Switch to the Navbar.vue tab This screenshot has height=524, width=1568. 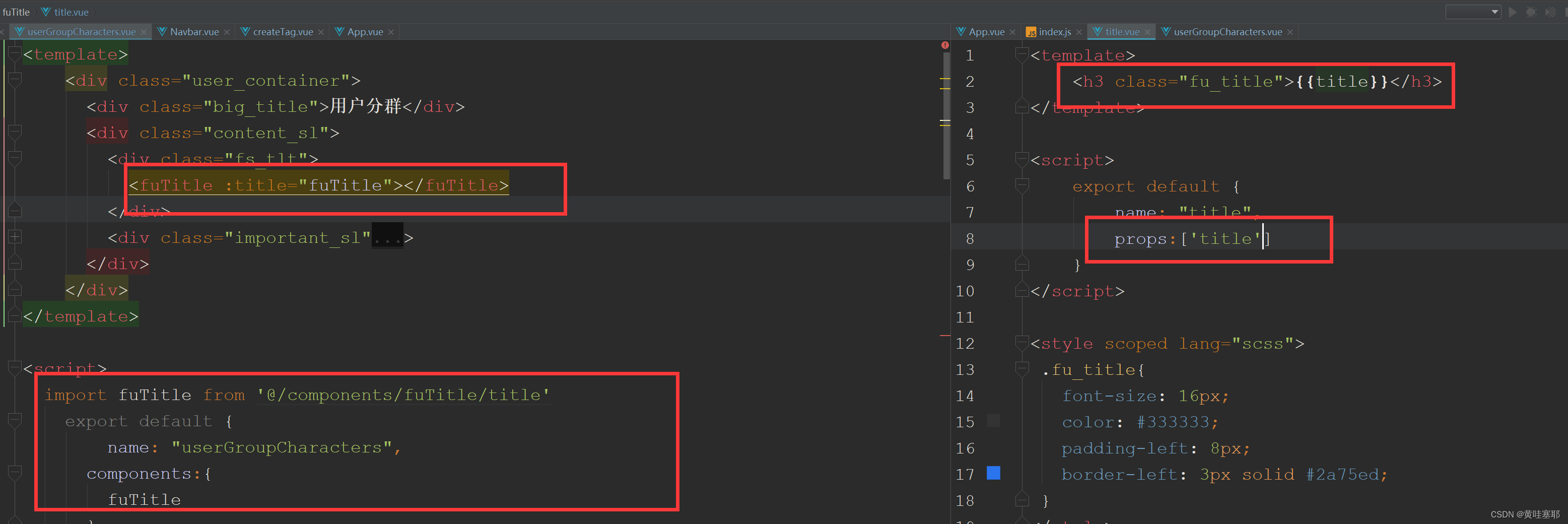pos(194,32)
